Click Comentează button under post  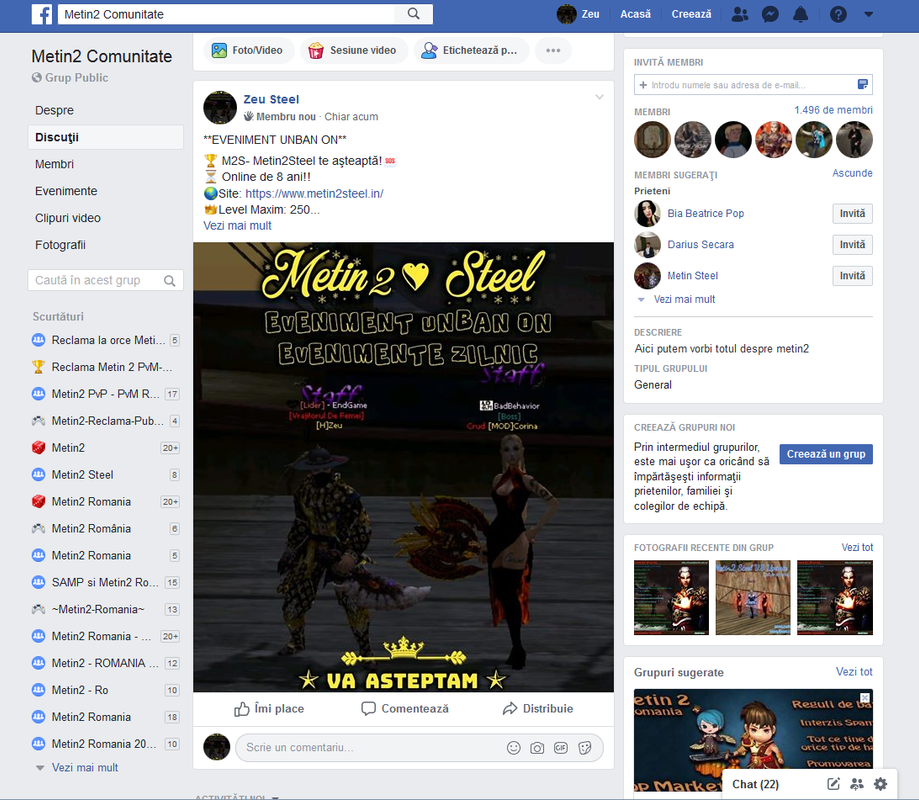(x=405, y=709)
